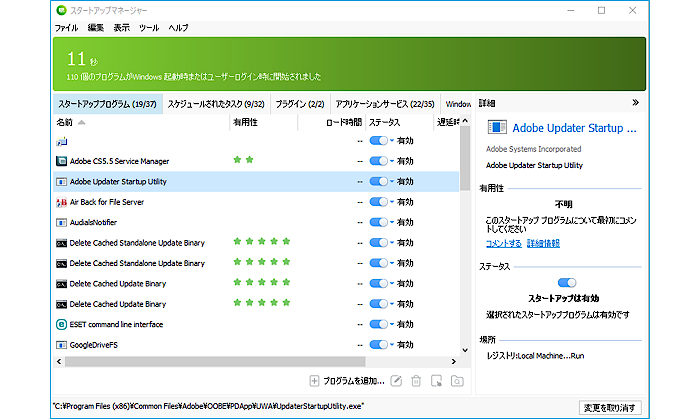Open the 表示 menu

[x=121, y=28]
